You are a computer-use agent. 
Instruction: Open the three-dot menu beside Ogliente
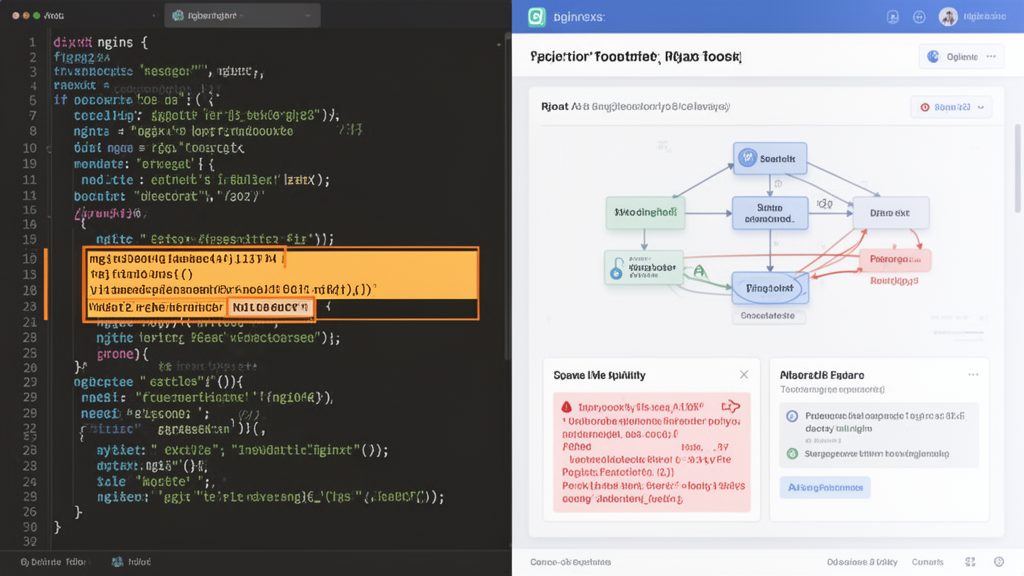pos(991,57)
